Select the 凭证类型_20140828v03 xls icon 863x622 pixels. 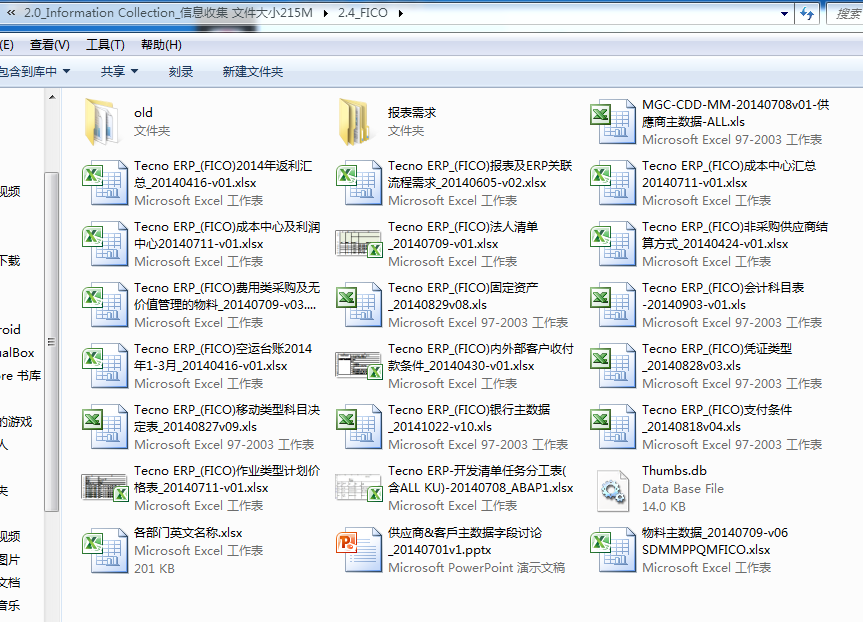[x=613, y=366]
